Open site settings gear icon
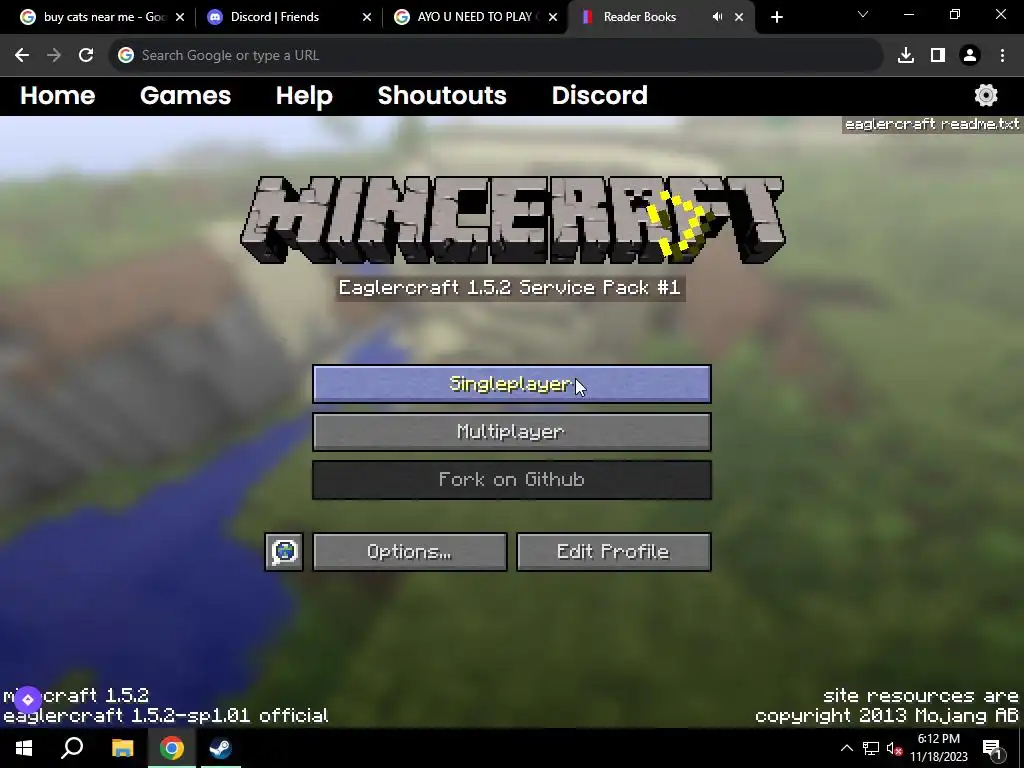This screenshot has height=768, width=1024. pos(985,95)
